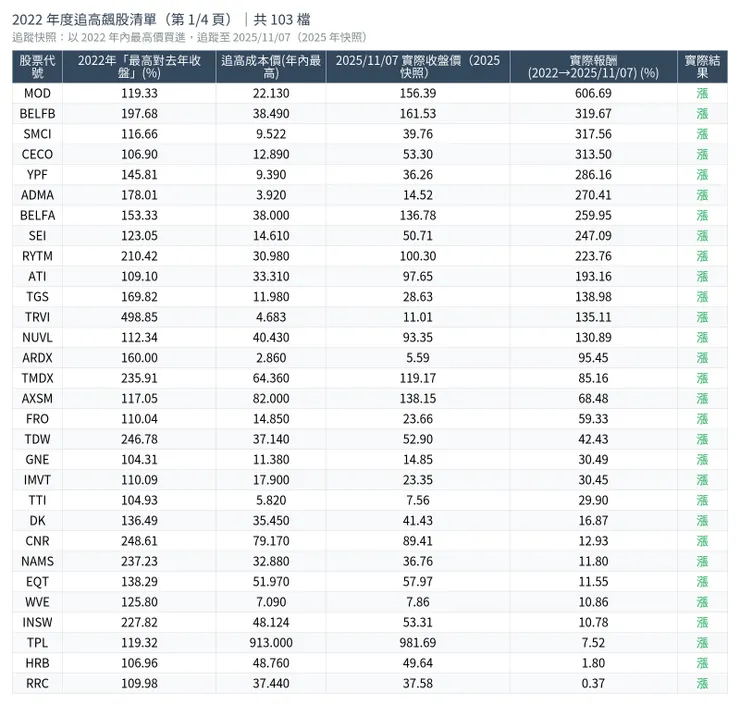
Task: Select the AXSM ticker cell
Action: tap(37, 398)
